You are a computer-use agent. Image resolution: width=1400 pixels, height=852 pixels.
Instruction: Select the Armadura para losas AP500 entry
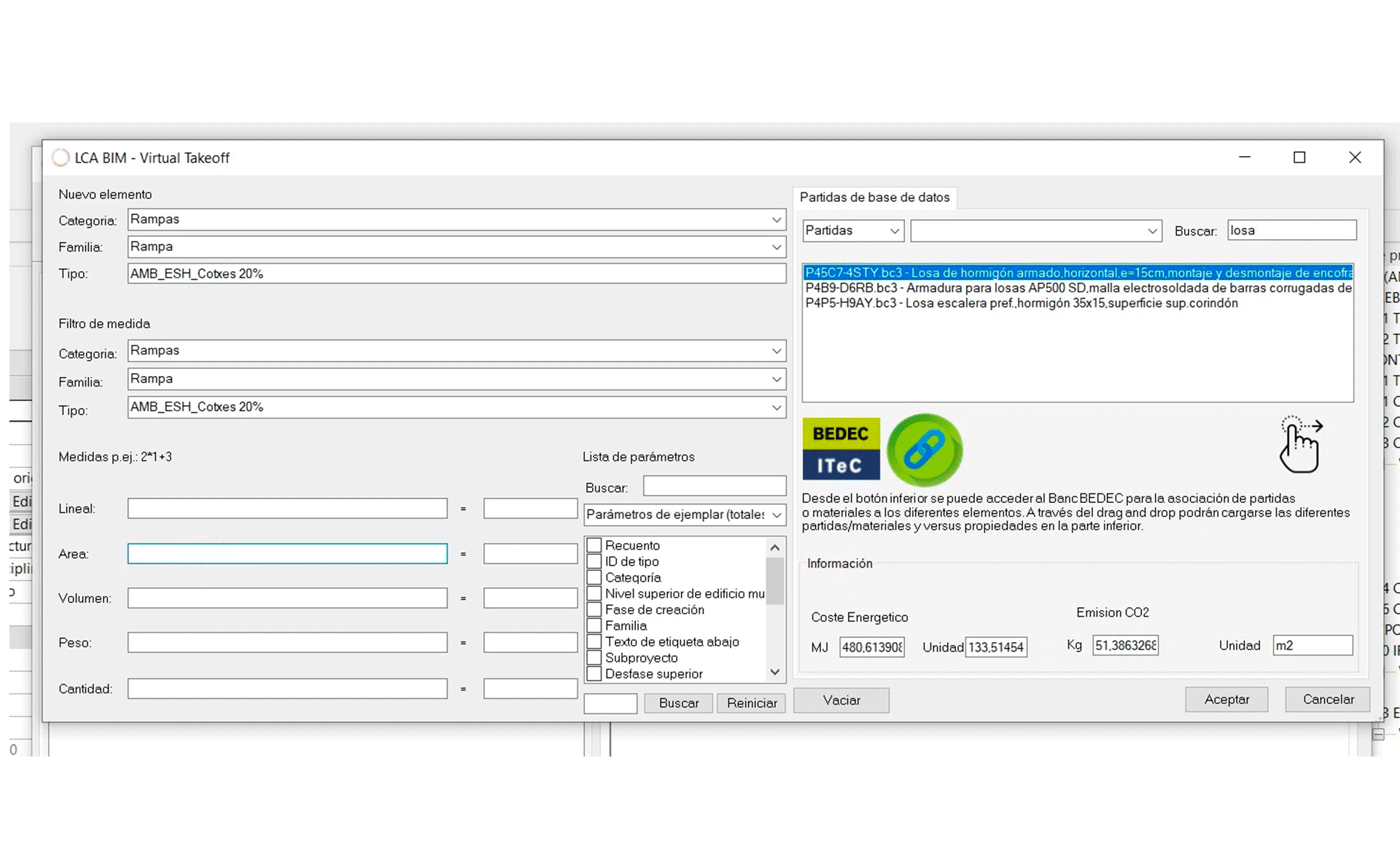coord(1078,288)
